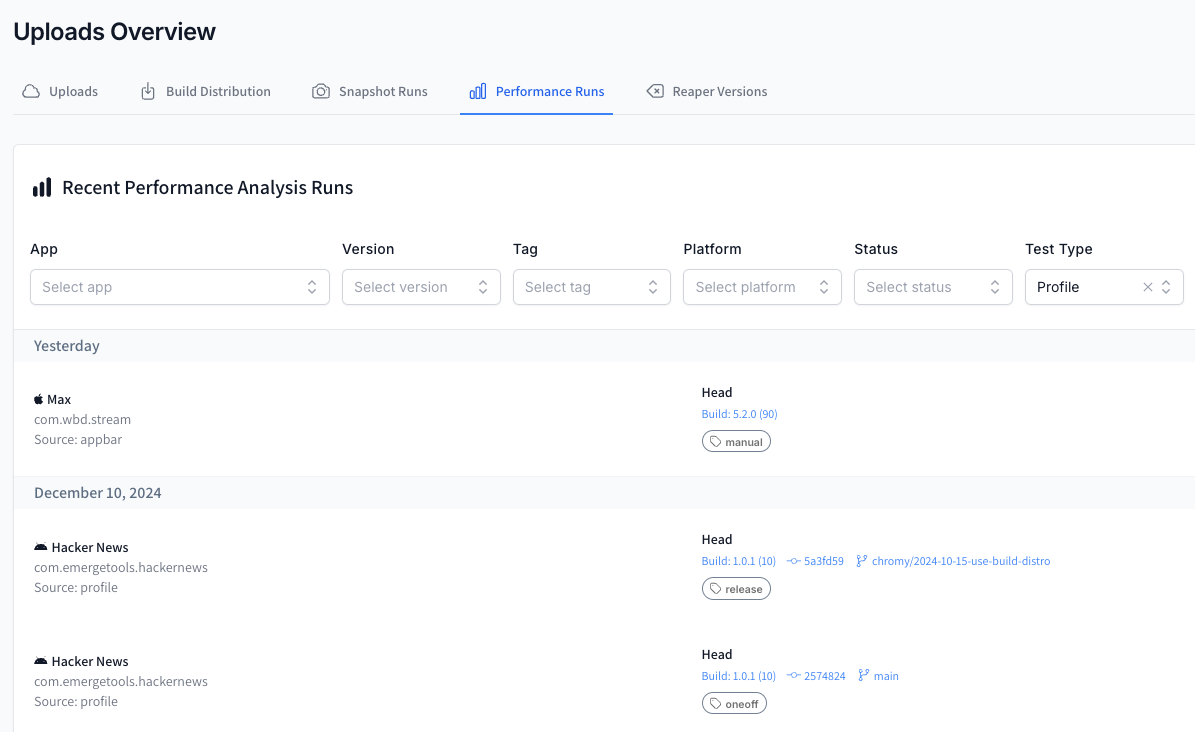1195x732 pixels.
Task: Click the Snapshot Runs camera icon
Action: [321, 91]
